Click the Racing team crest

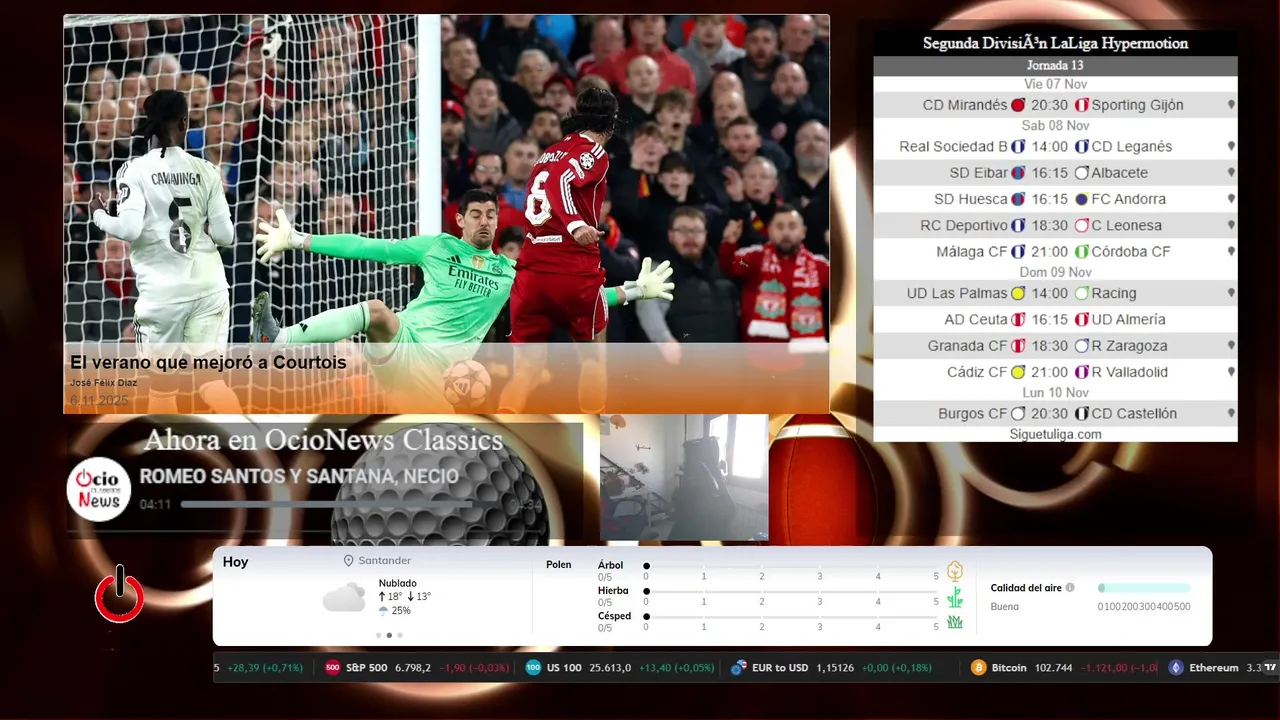click(1081, 294)
